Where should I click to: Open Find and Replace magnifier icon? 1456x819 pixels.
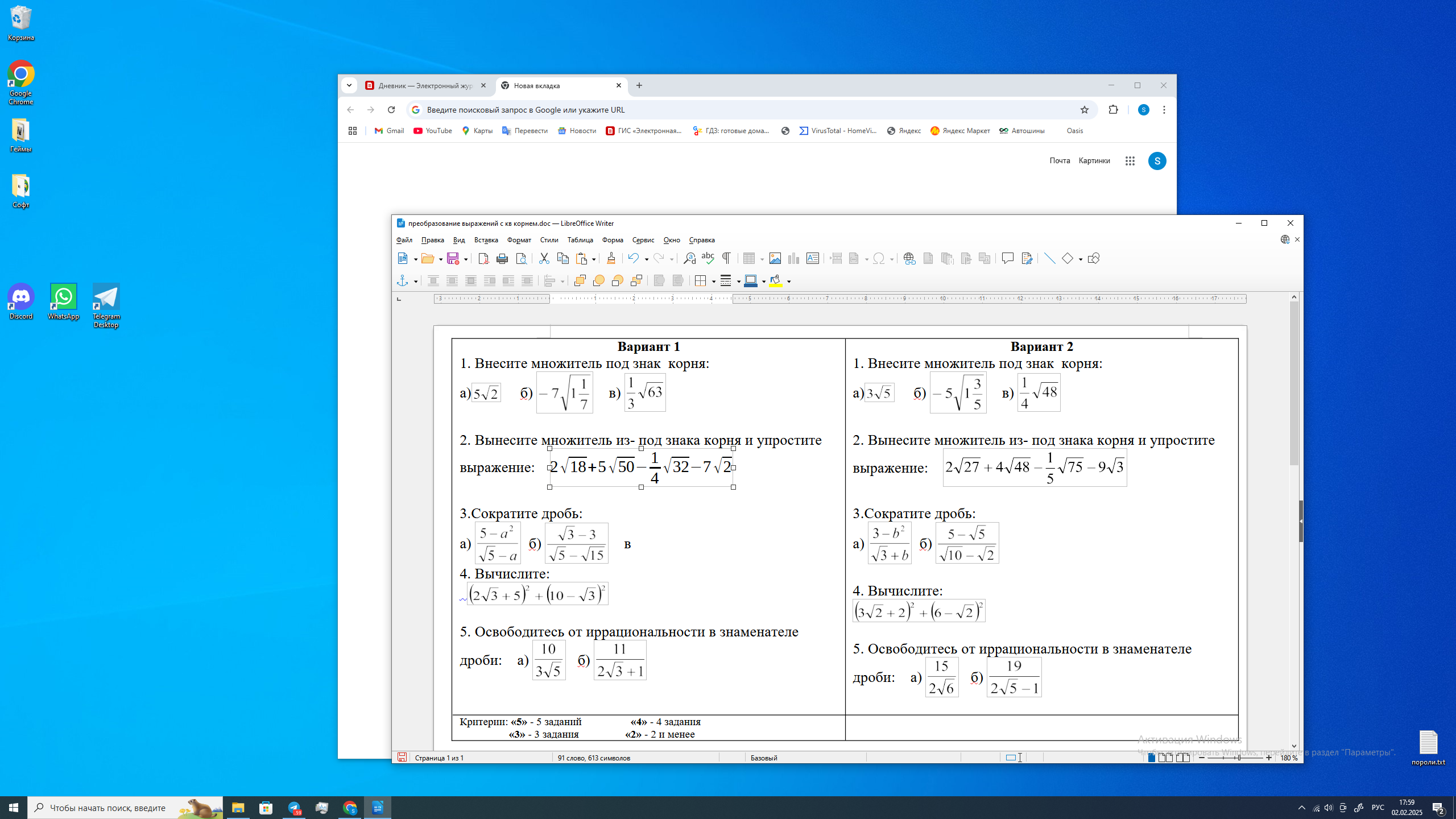[689, 259]
